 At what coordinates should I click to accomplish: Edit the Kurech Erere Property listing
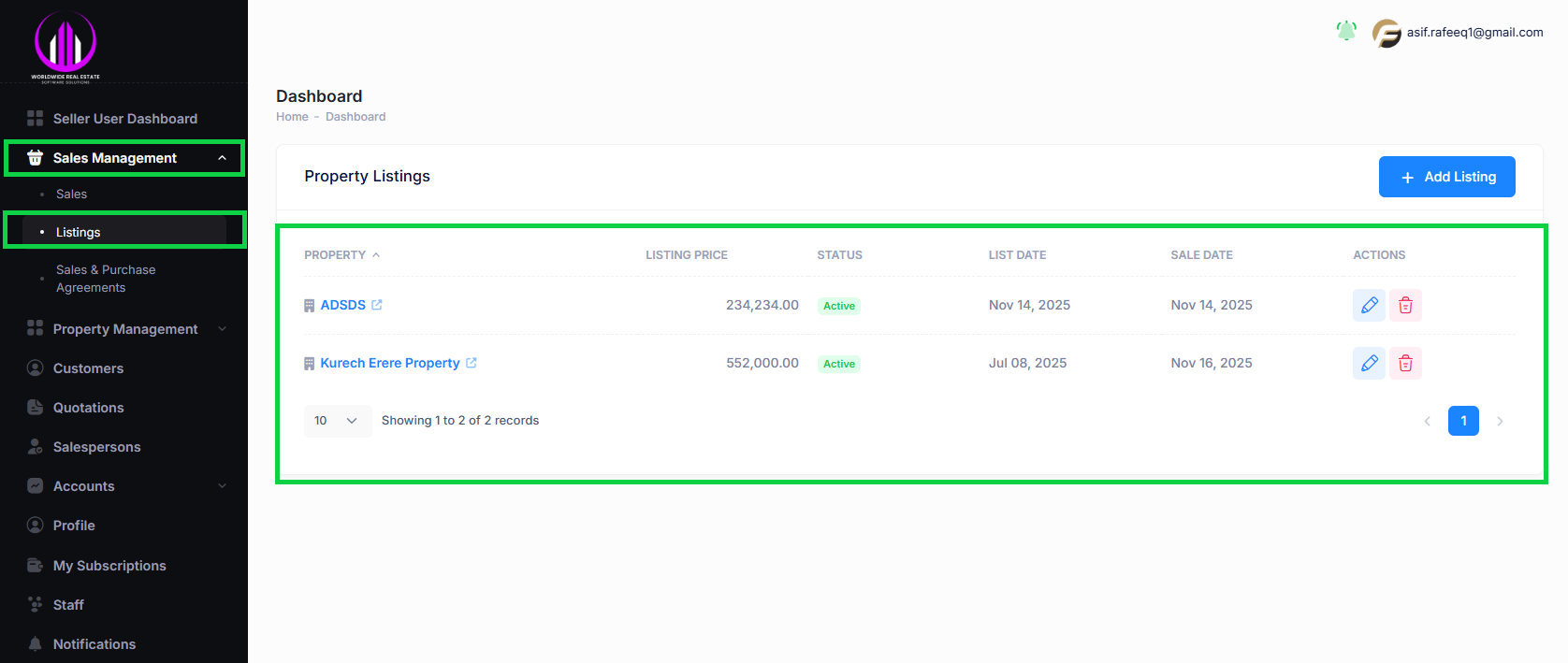(1369, 363)
